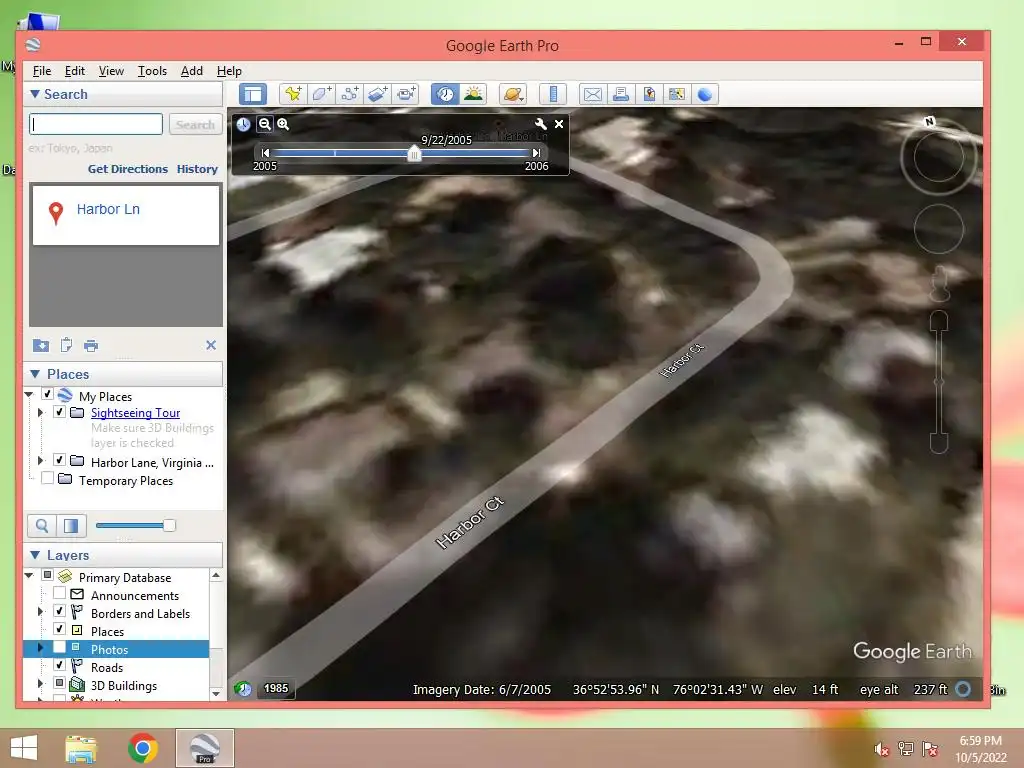Image resolution: width=1024 pixels, height=768 pixels.
Task: Expand the 3D Buildings layer
Action: [40, 683]
